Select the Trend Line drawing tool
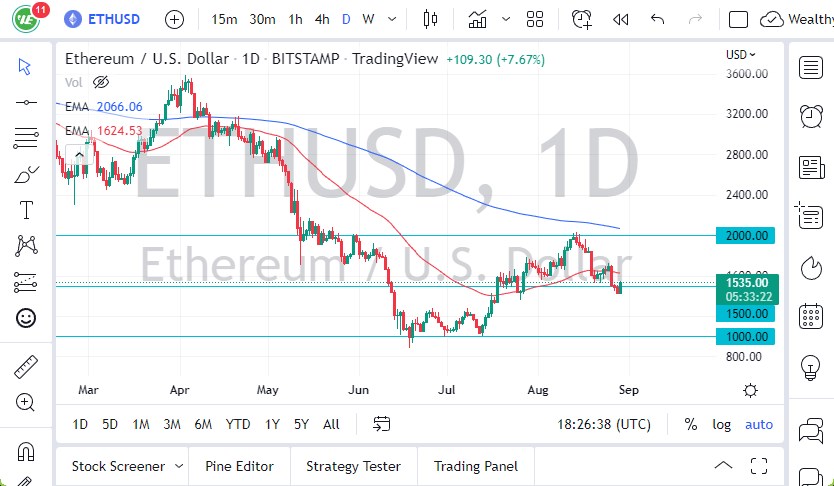This screenshot has height=486, width=834. [x=25, y=102]
